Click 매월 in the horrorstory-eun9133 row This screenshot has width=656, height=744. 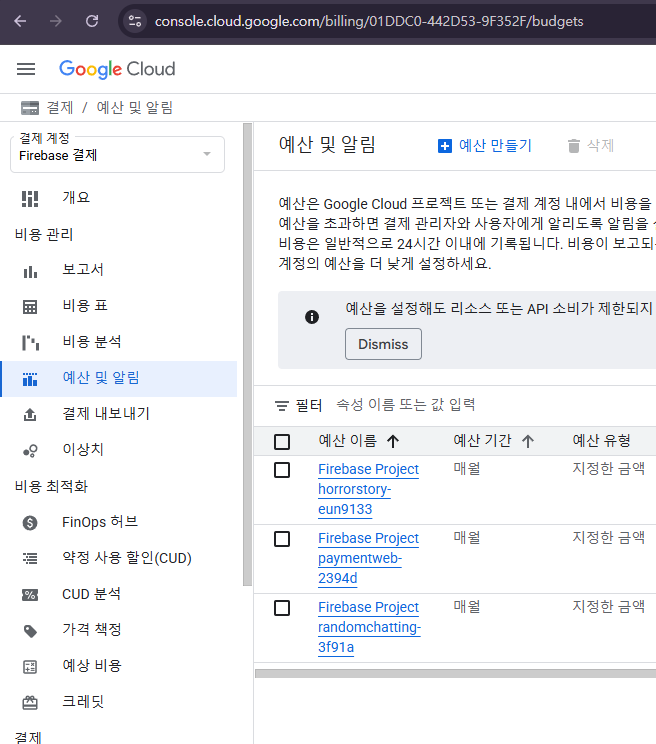[x=467, y=469]
